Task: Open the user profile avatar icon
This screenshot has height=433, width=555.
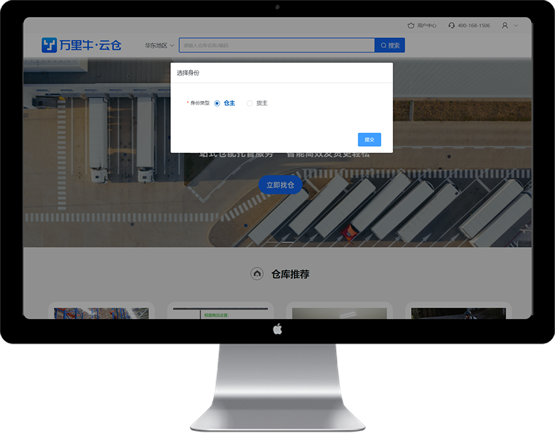Action: click(505, 25)
